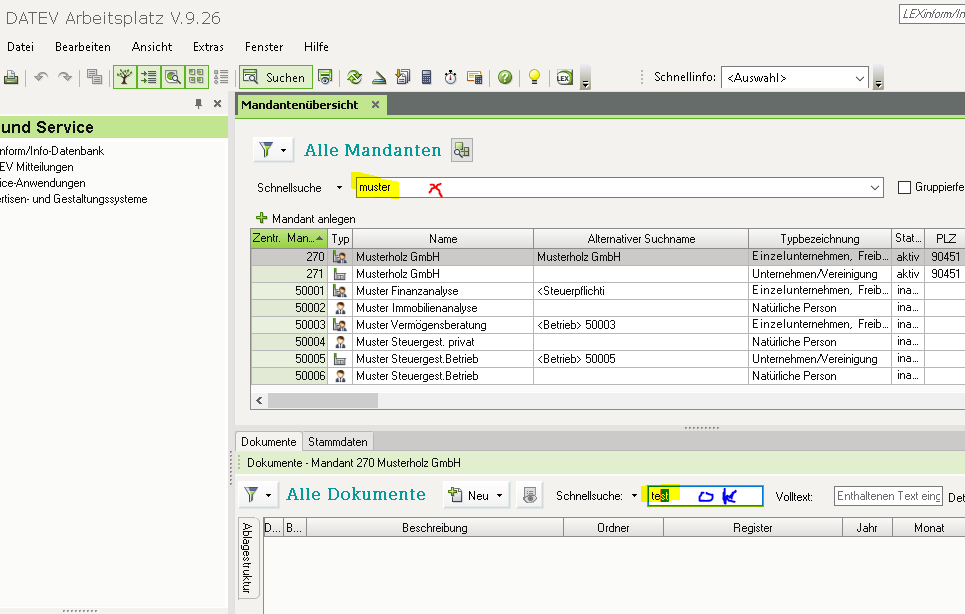Click the Mandanten Schnellsuche input field
965x614 pixels.
[619, 188]
